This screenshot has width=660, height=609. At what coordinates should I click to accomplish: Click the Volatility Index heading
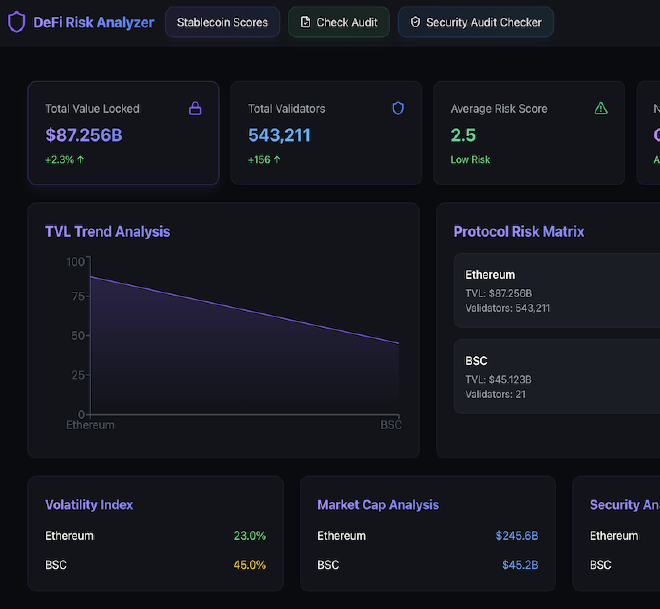point(89,505)
